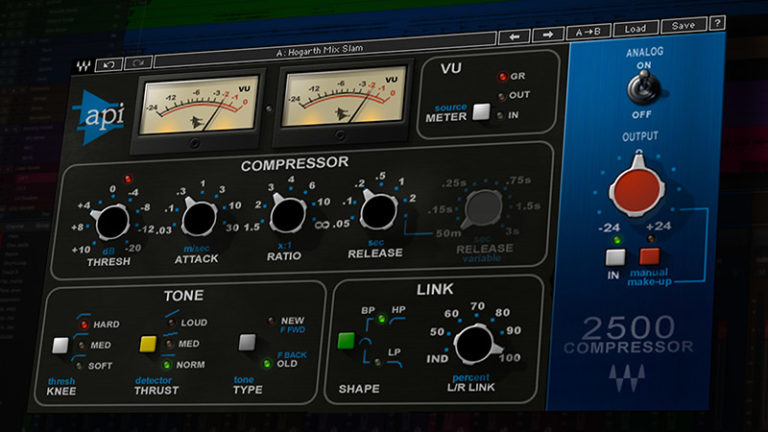Click the Save preset button
768x432 pixels.
[x=683, y=25]
